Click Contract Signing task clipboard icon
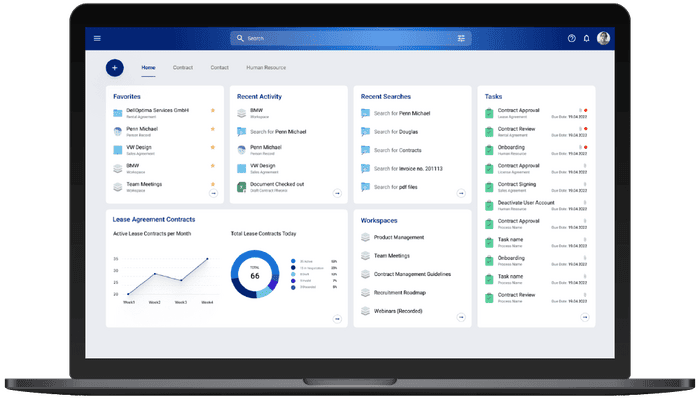The height and width of the screenshot is (399, 700). pyautogui.click(x=489, y=187)
